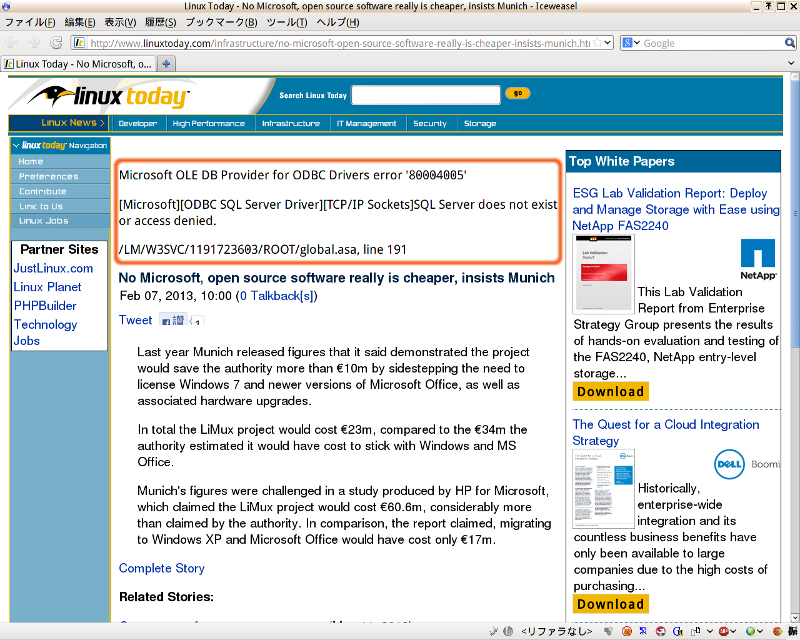Open the ファイル(F) menu
This screenshot has height=640, width=800.
tap(30, 22)
